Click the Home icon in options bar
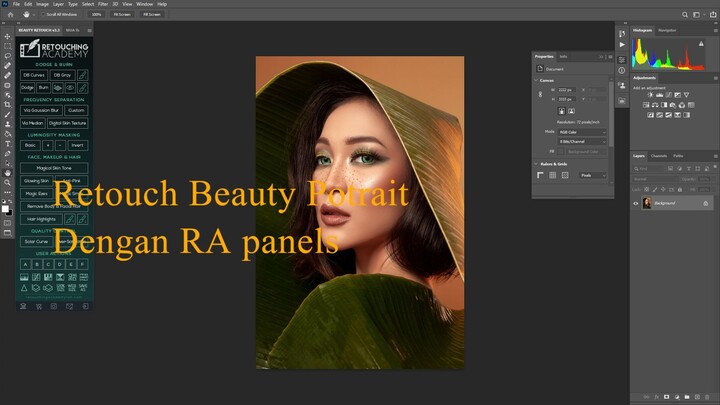 [x=10, y=14]
